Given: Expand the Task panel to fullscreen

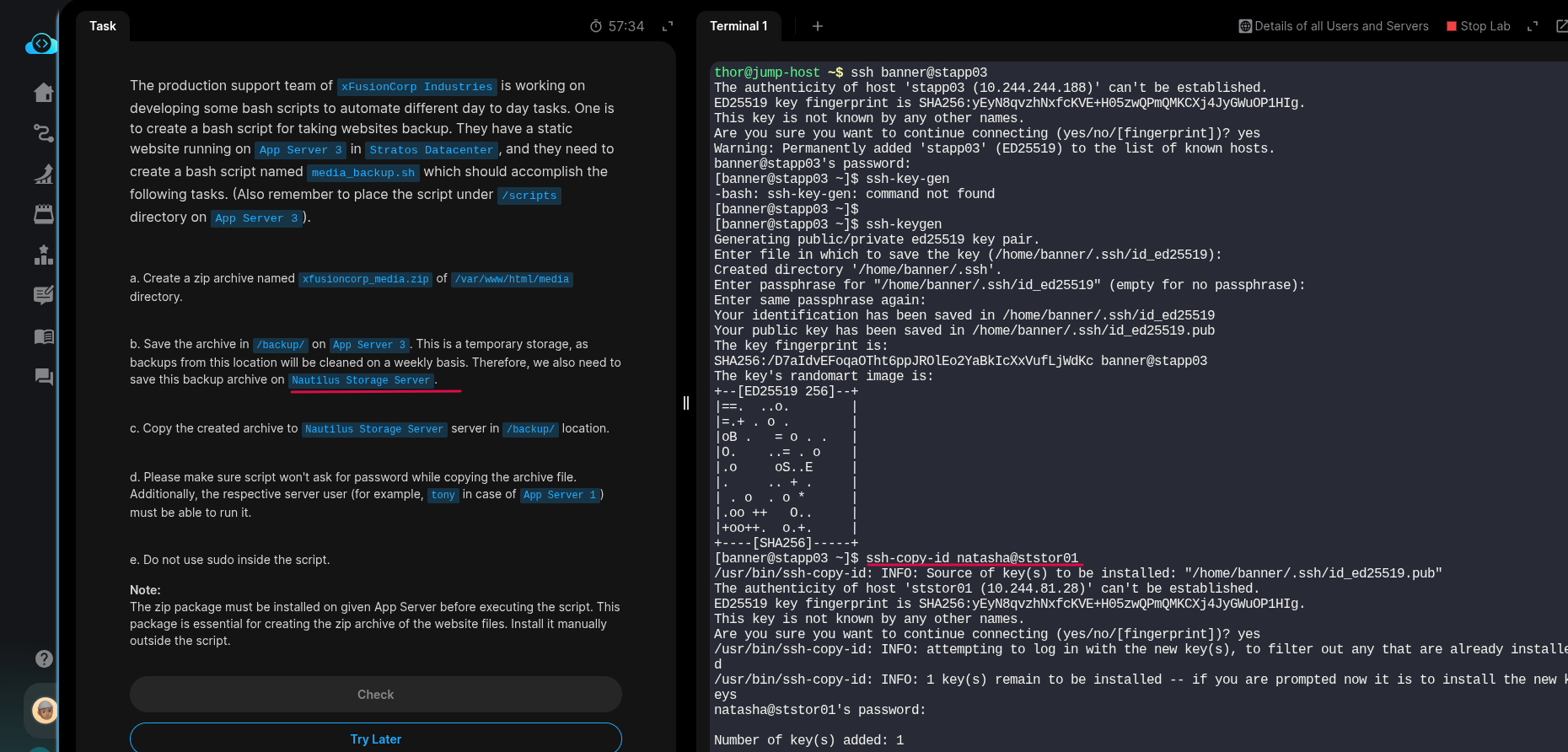Looking at the screenshot, I should tap(668, 26).
